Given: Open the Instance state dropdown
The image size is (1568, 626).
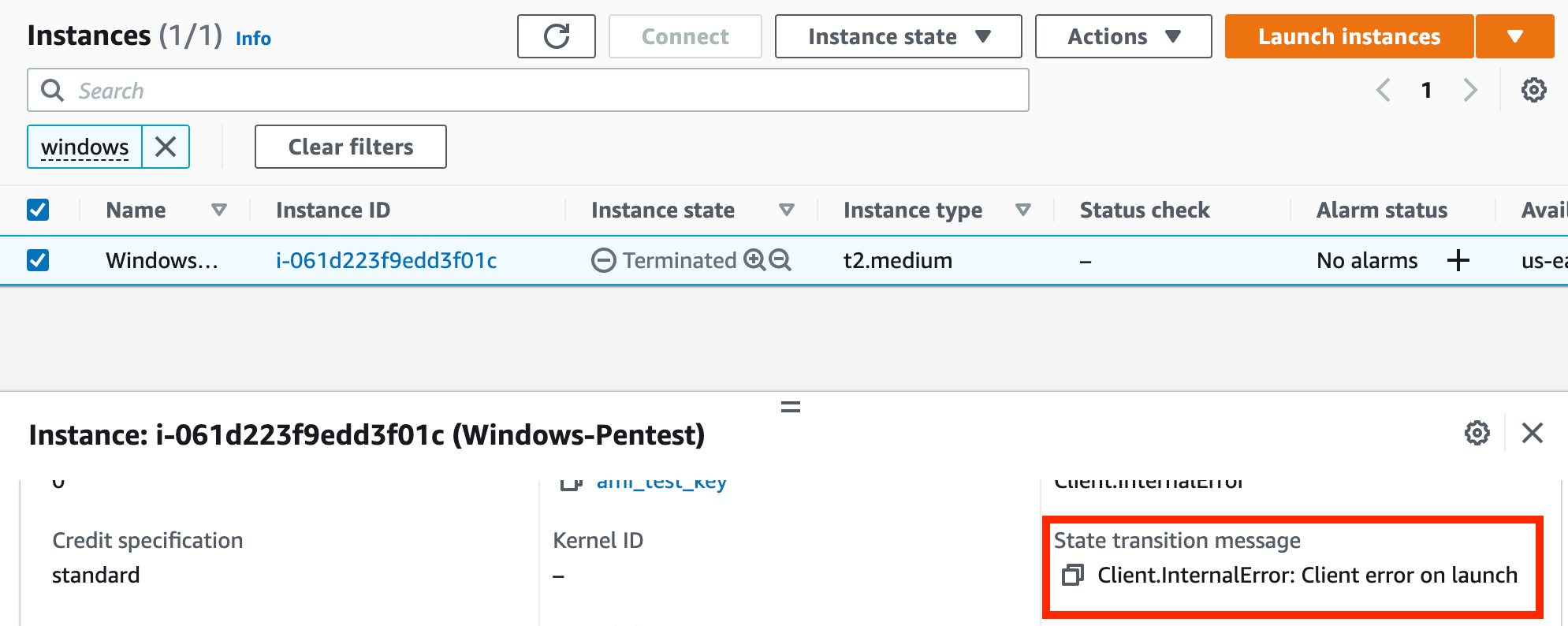Looking at the screenshot, I should (898, 36).
